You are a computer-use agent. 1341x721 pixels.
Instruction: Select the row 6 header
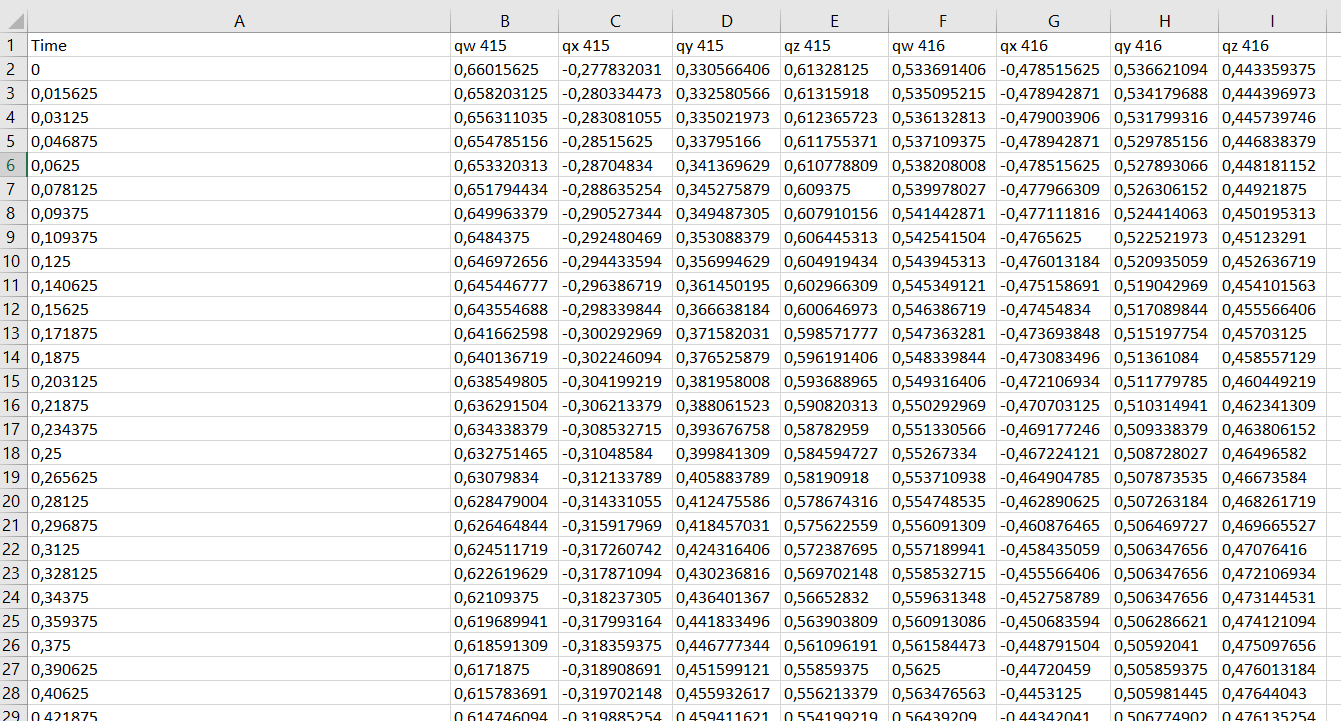coord(13,166)
